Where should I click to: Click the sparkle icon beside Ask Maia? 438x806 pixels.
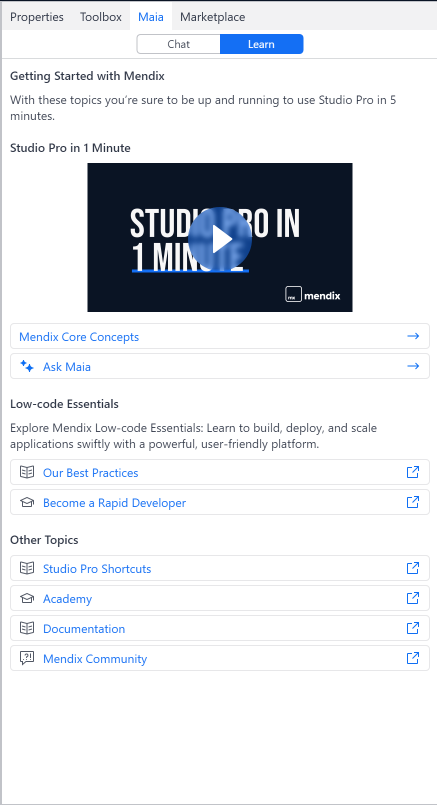tap(27, 367)
